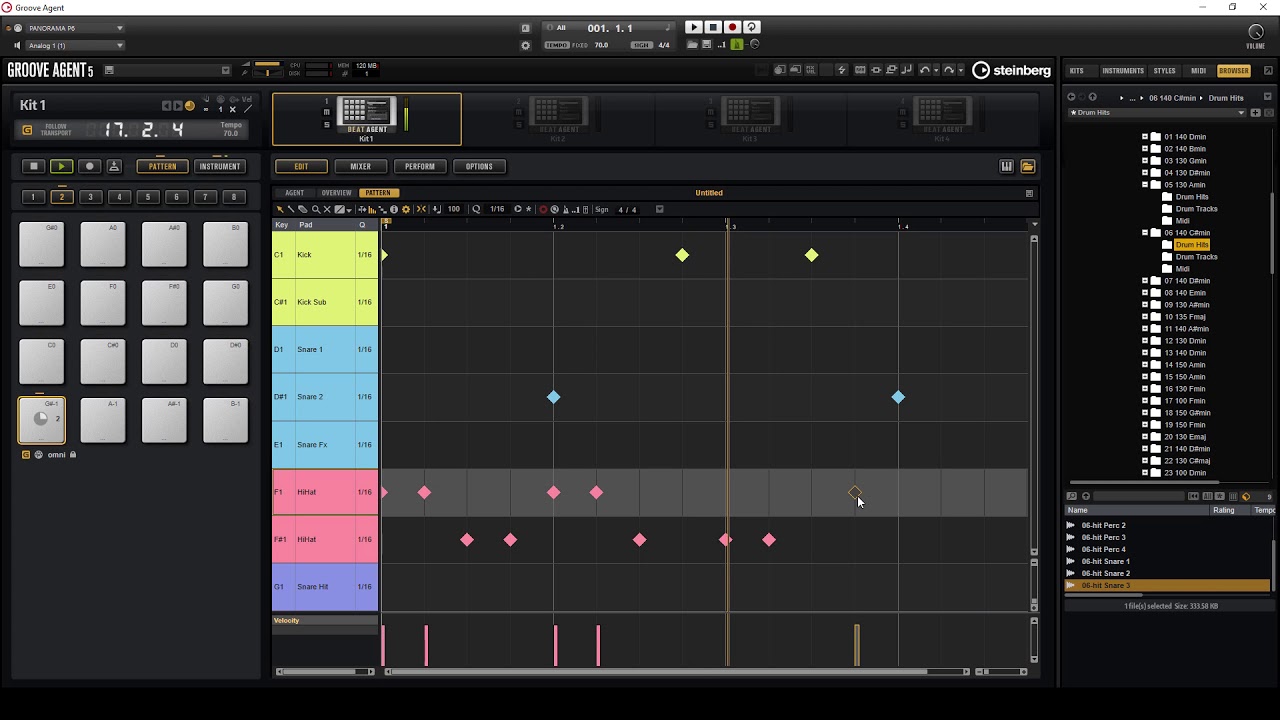Click the load folder icon under transport
Image resolution: width=1280 pixels, height=720 pixels.
[692, 45]
